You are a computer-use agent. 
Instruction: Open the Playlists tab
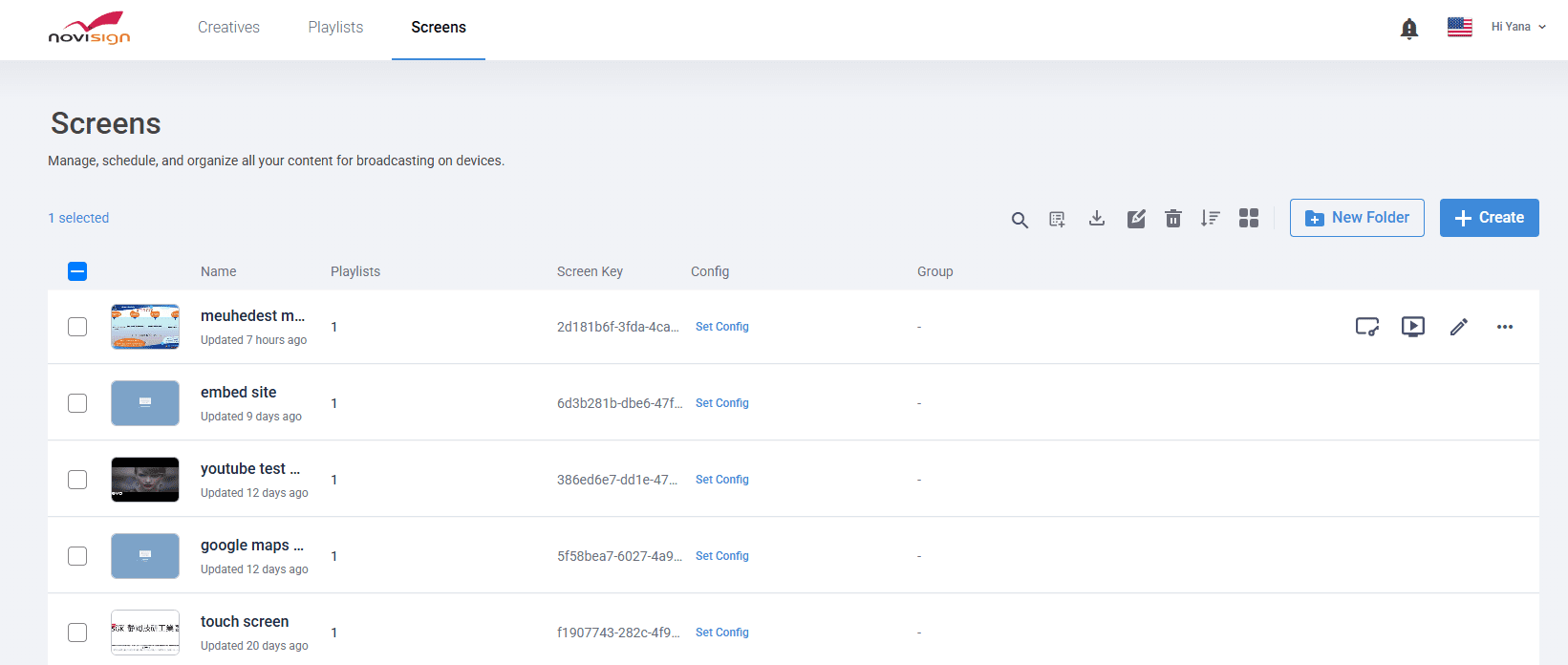pyautogui.click(x=335, y=27)
